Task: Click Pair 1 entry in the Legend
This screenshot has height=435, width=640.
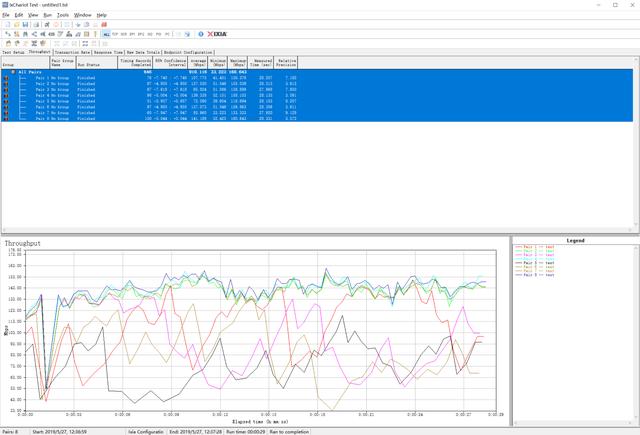Action: point(532,246)
